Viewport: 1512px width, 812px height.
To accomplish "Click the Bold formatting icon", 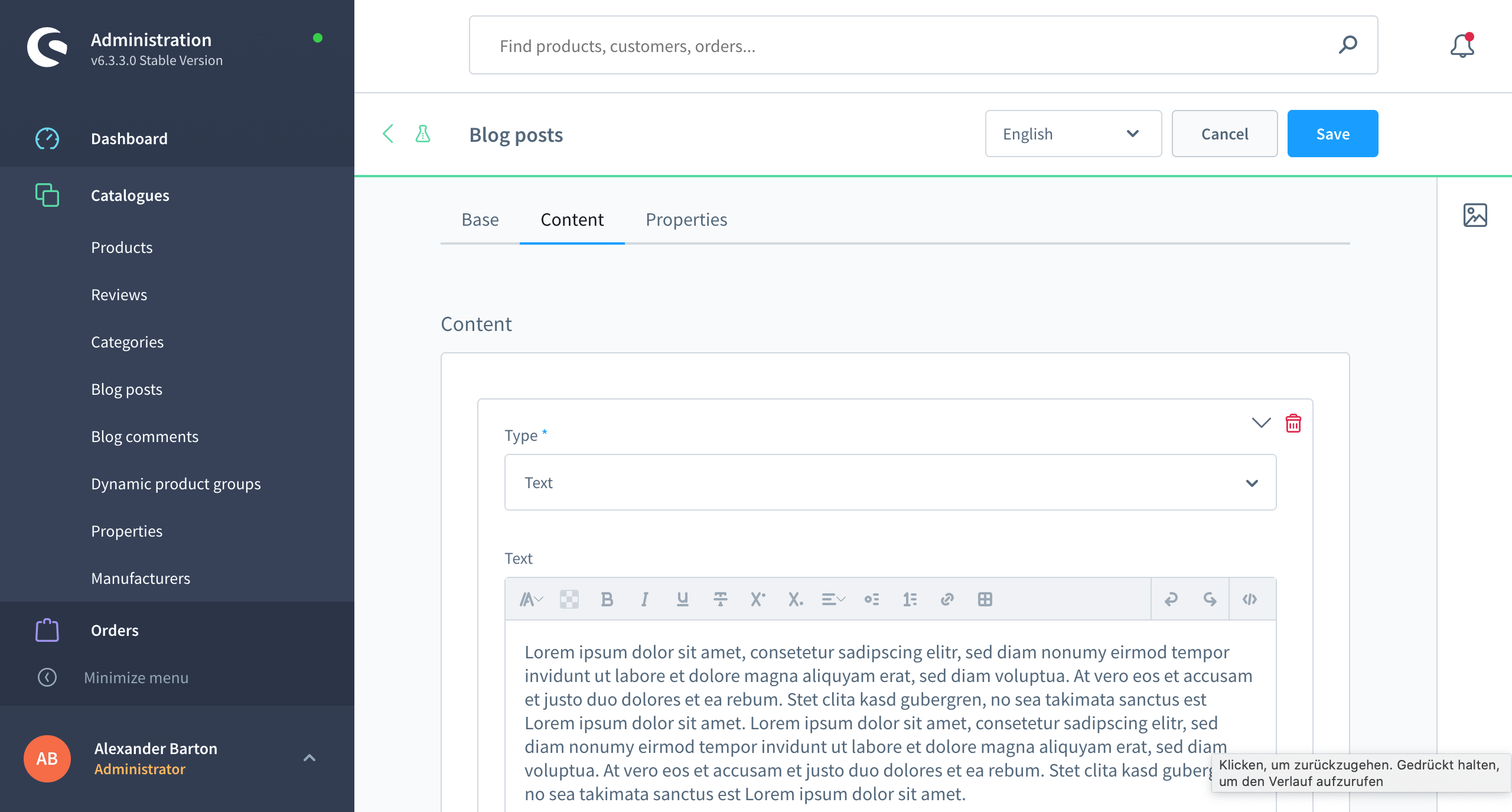I will pos(607,599).
